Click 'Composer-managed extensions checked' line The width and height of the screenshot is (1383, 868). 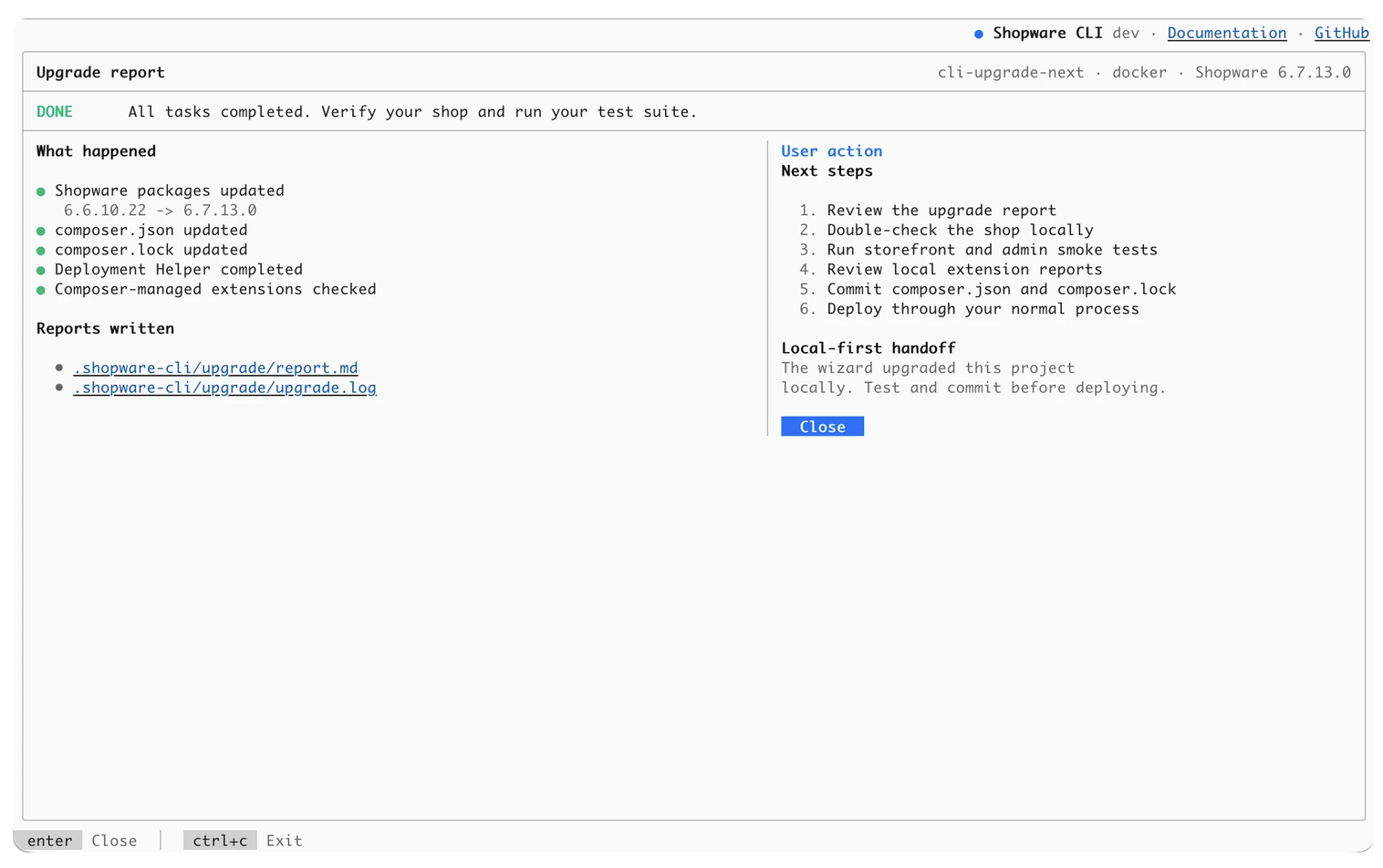click(x=215, y=289)
